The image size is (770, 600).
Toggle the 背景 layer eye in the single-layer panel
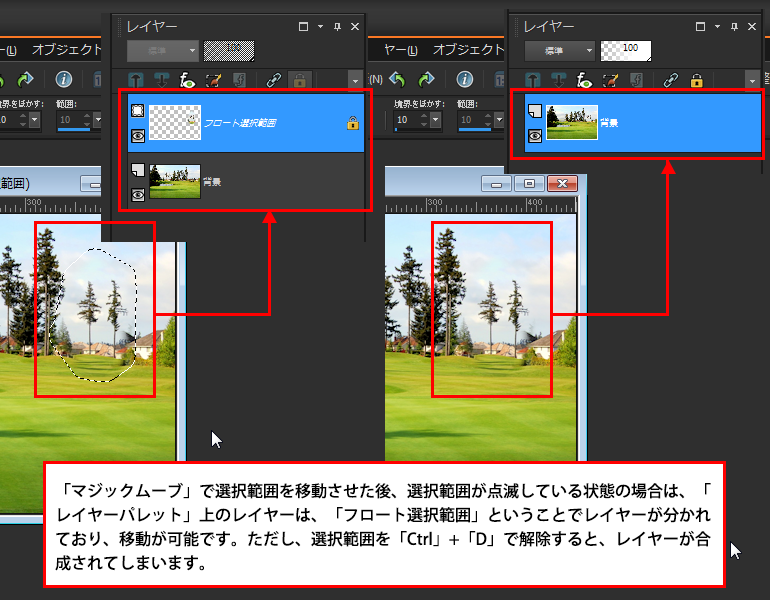tap(535, 136)
